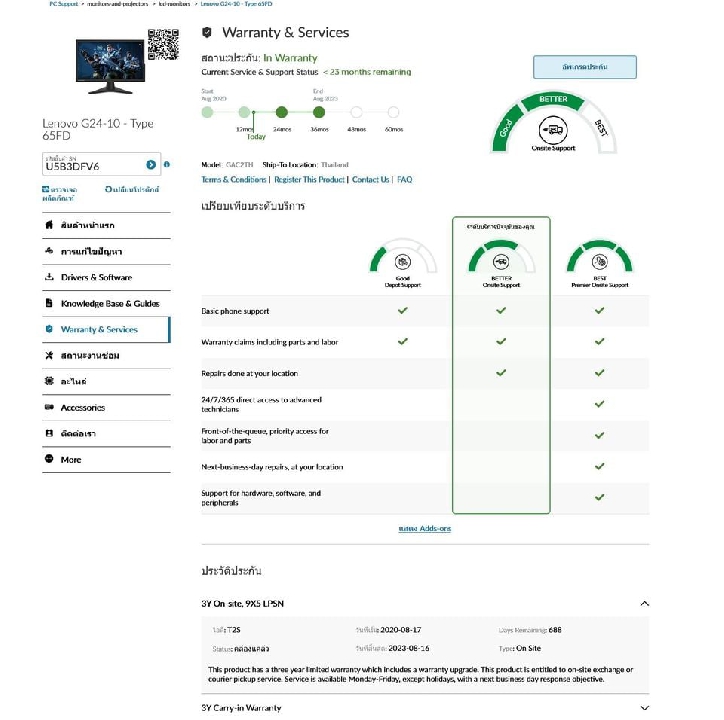This screenshot has width=724, height=720.
Task: Click the Good segment of the large gauge
Action: [507, 128]
